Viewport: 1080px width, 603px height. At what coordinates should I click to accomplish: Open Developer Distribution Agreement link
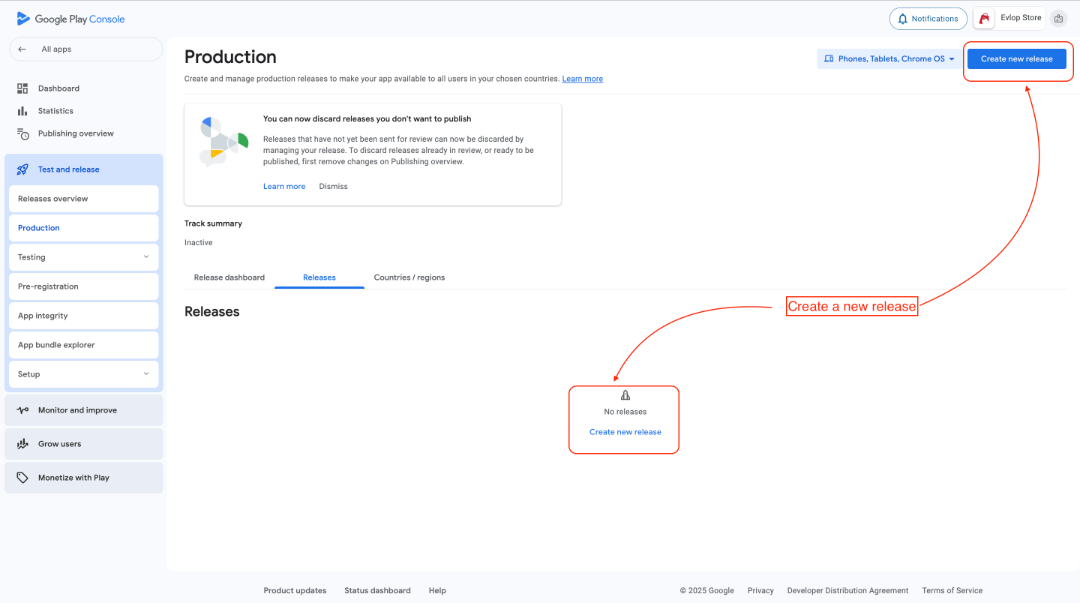pyautogui.click(x=848, y=591)
